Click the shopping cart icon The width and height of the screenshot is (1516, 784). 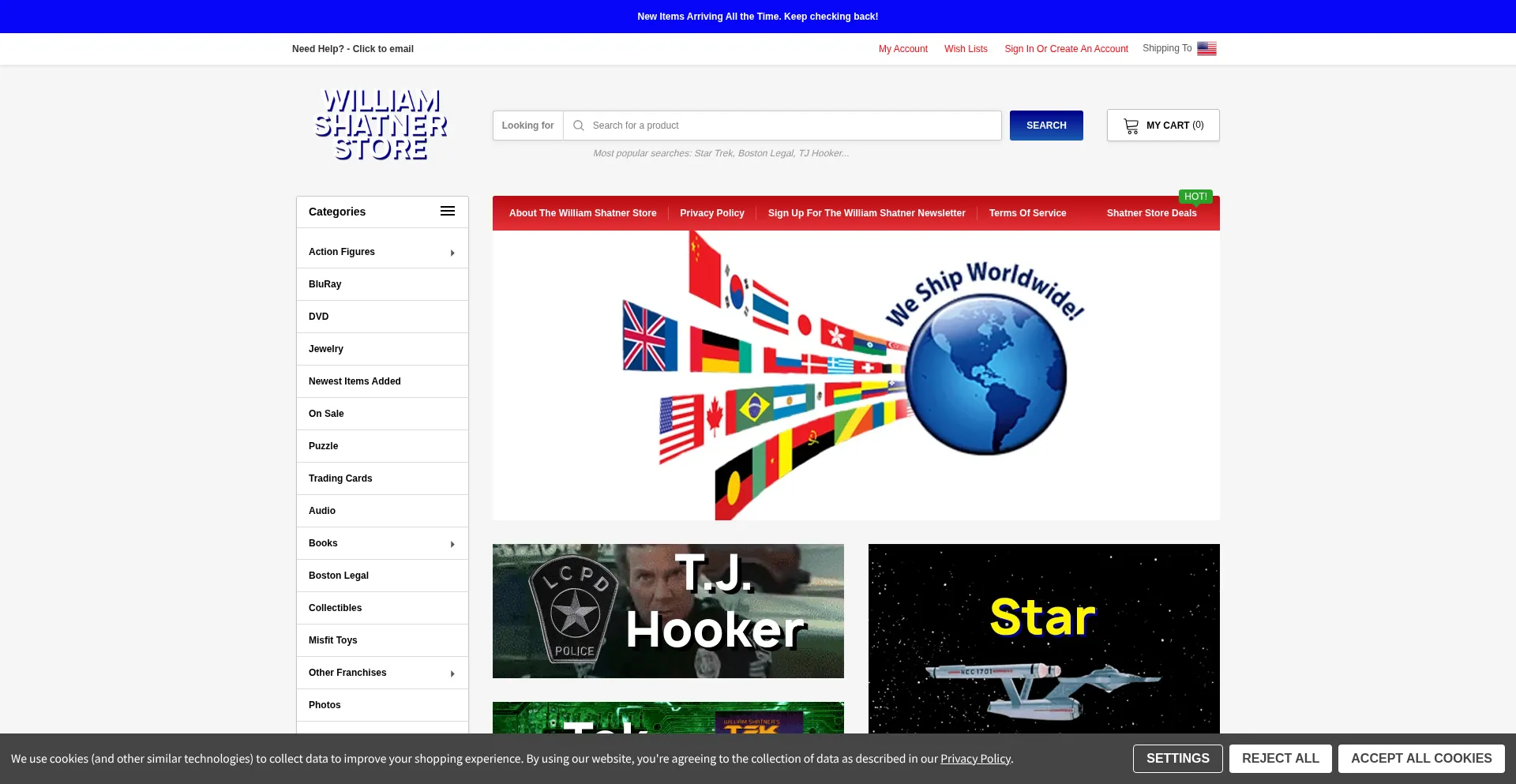pos(1131,126)
